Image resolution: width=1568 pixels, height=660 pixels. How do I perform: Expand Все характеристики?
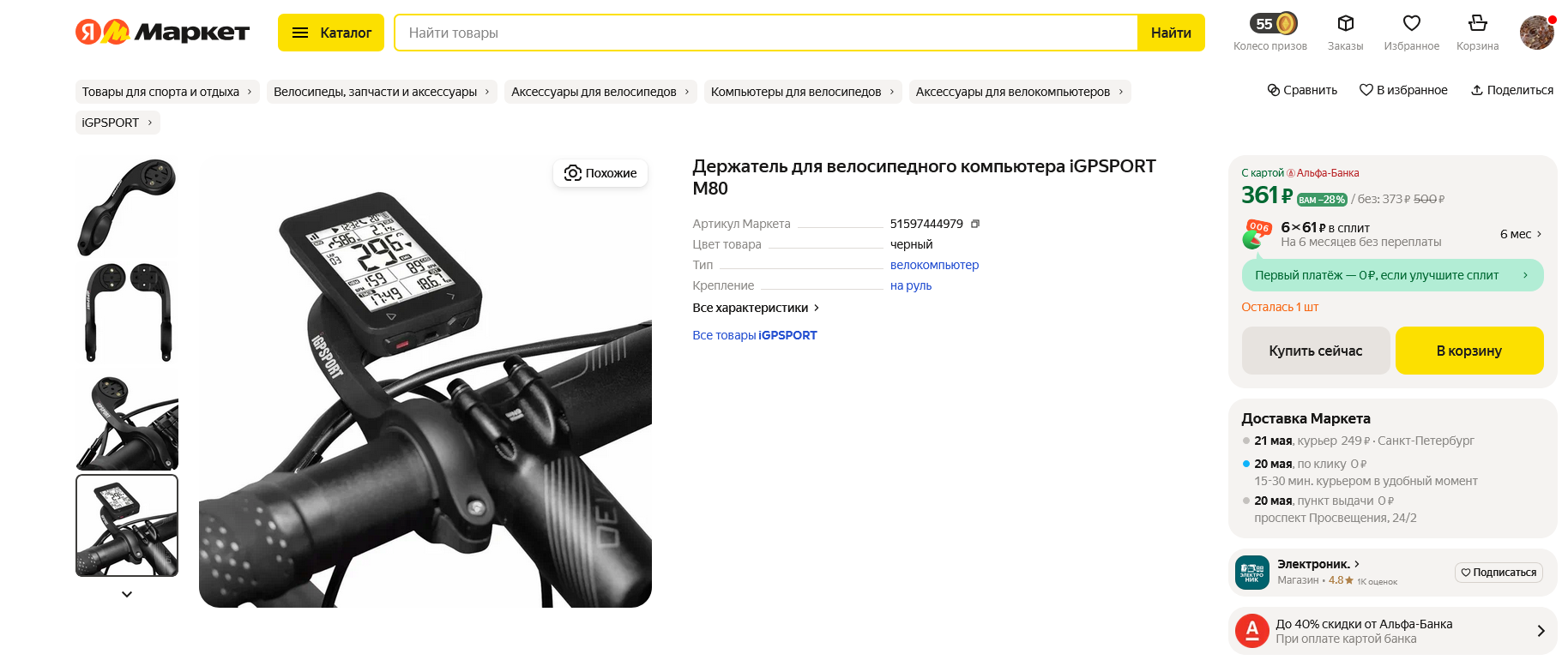coord(756,308)
